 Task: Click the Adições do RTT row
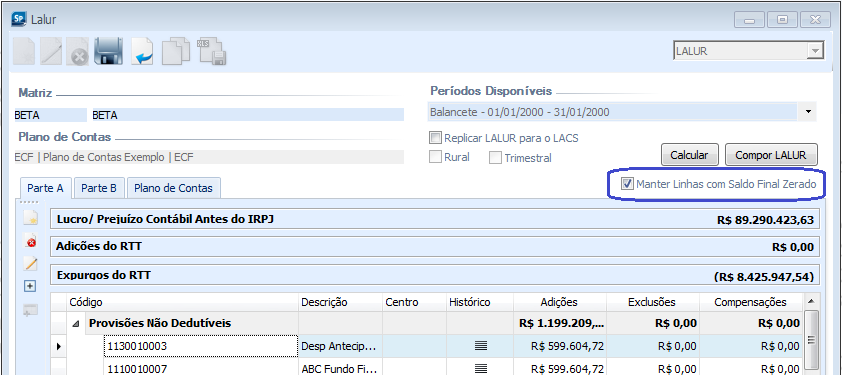pyautogui.click(x=435, y=246)
